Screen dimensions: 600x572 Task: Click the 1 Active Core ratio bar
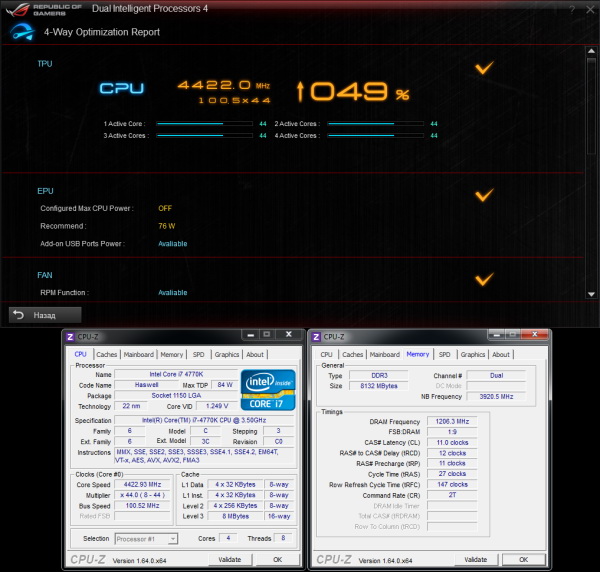(204, 124)
